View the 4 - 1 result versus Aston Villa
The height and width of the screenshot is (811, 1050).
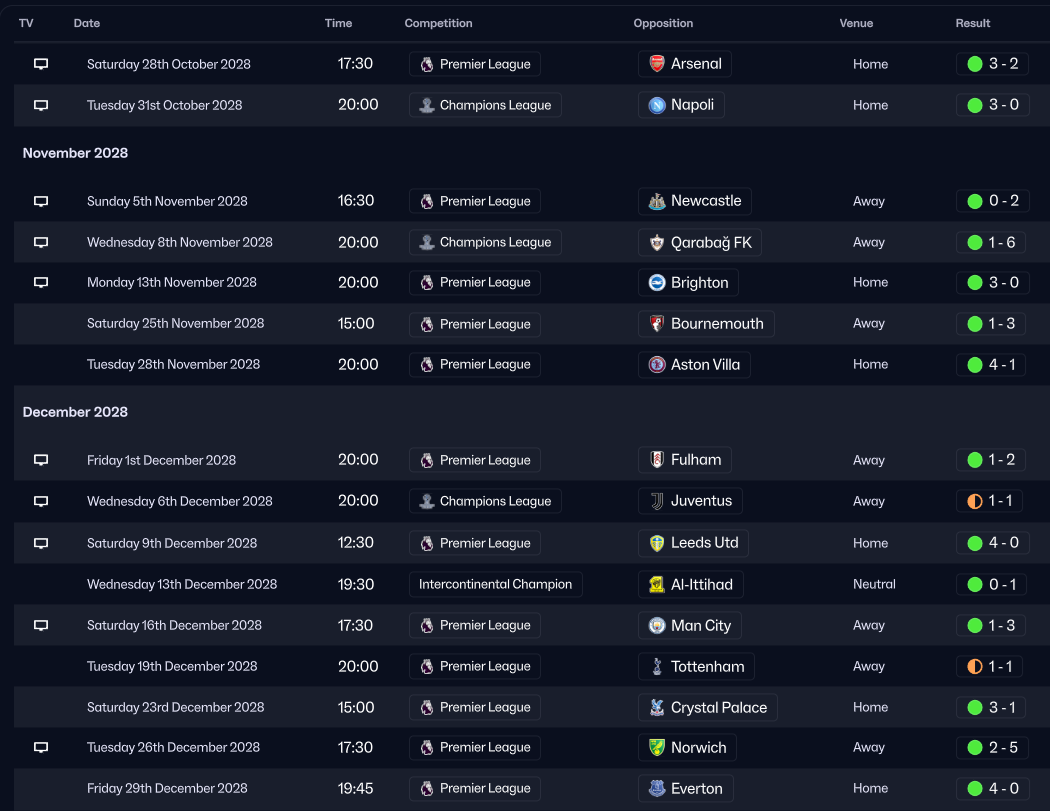[990, 365]
